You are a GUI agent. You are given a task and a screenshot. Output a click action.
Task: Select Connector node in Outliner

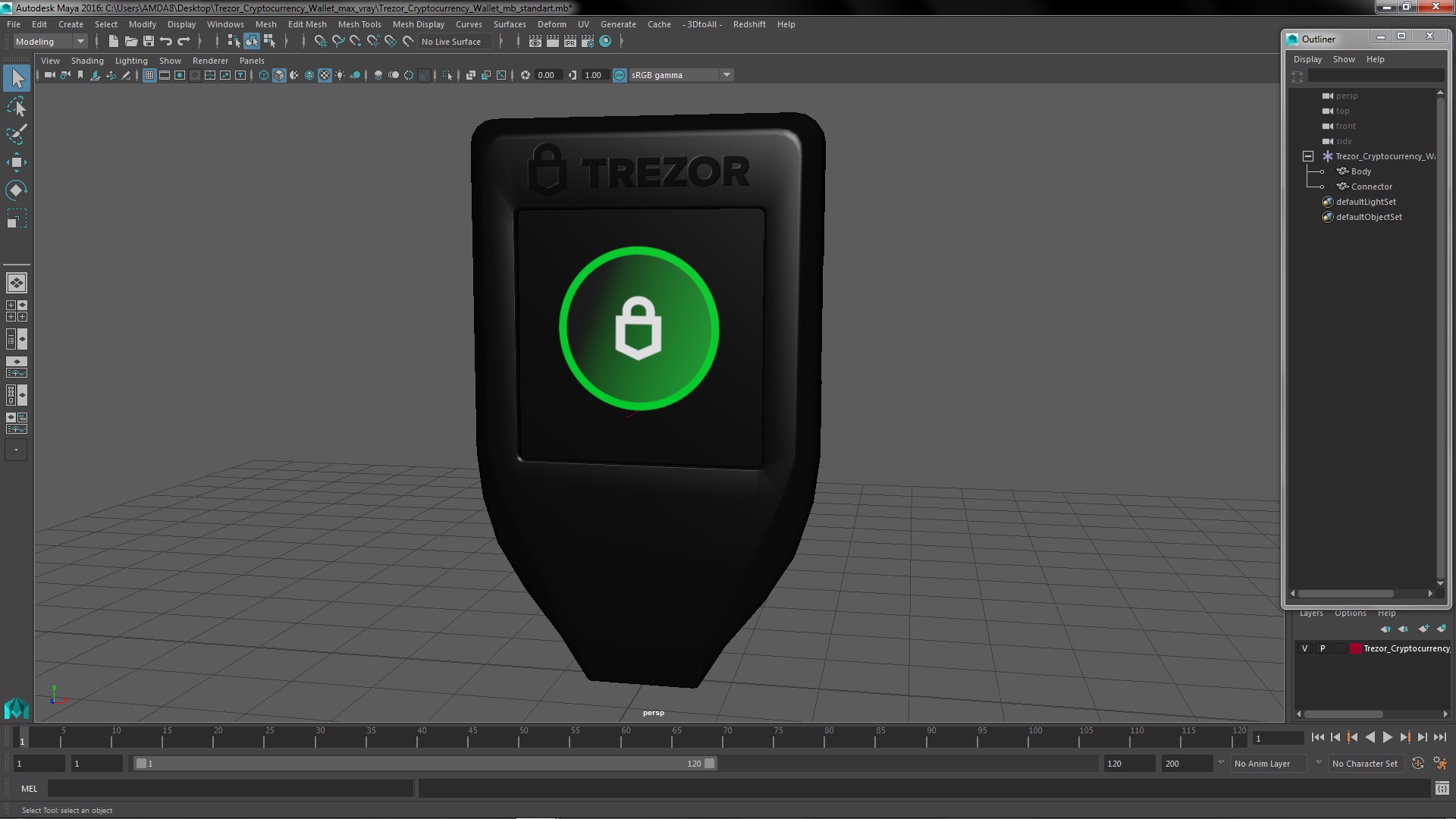[x=1371, y=187]
